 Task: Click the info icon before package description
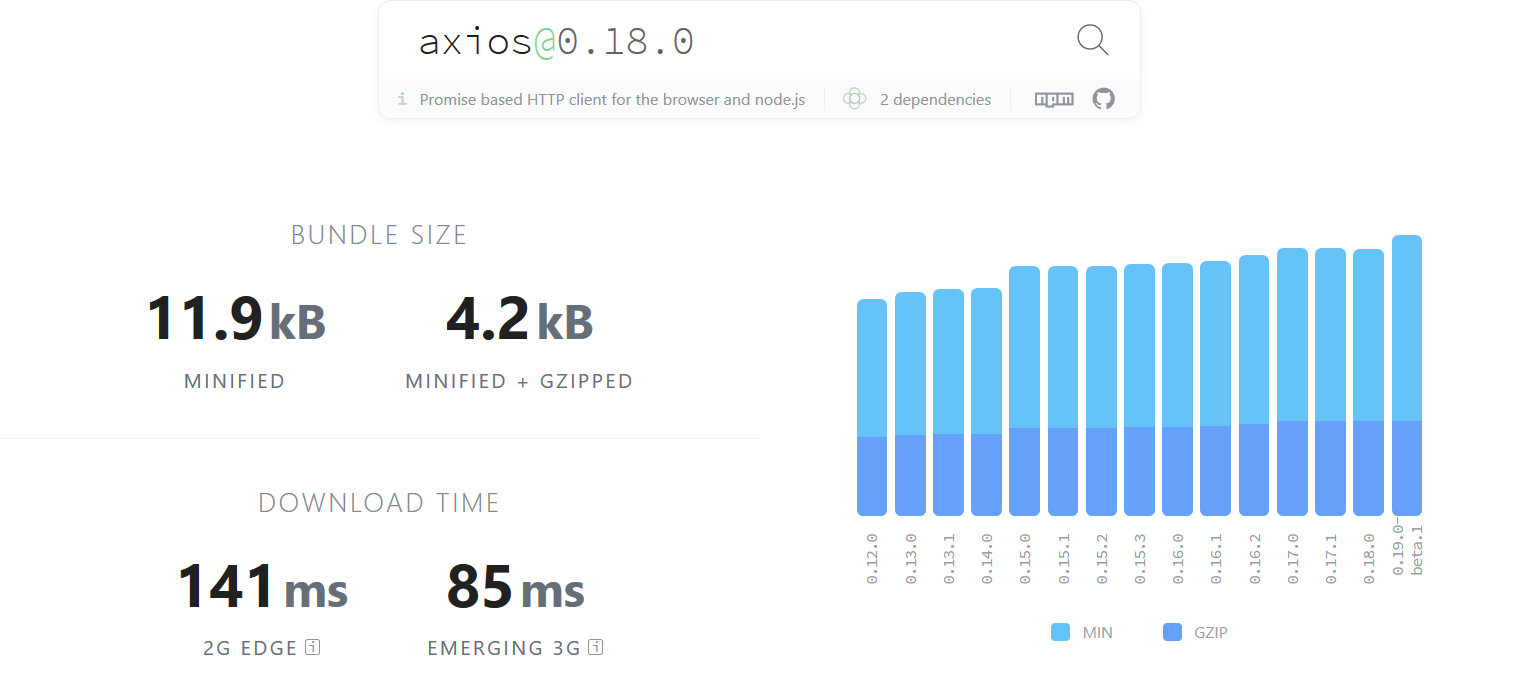click(x=402, y=99)
